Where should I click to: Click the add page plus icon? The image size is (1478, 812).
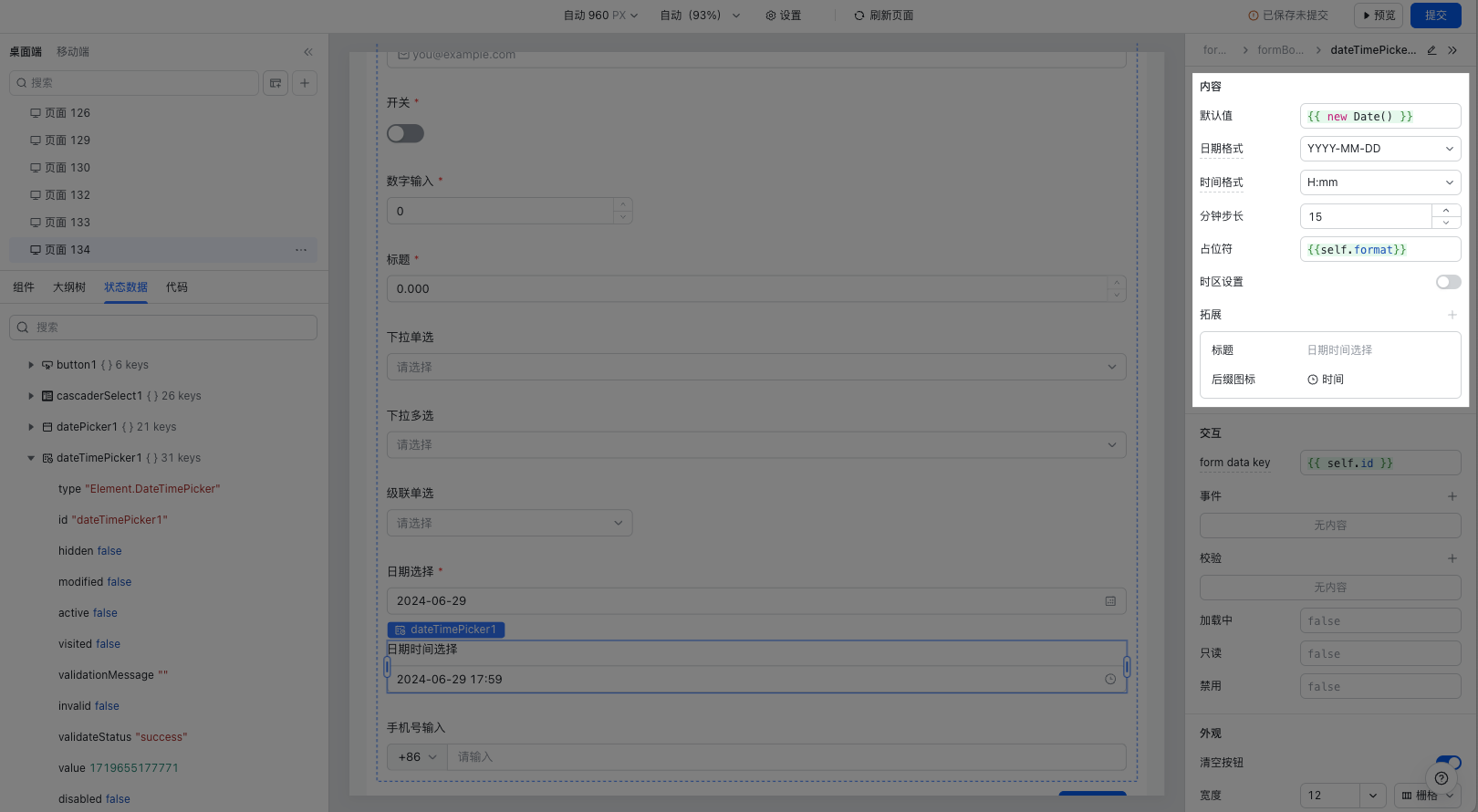(x=305, y=83)
